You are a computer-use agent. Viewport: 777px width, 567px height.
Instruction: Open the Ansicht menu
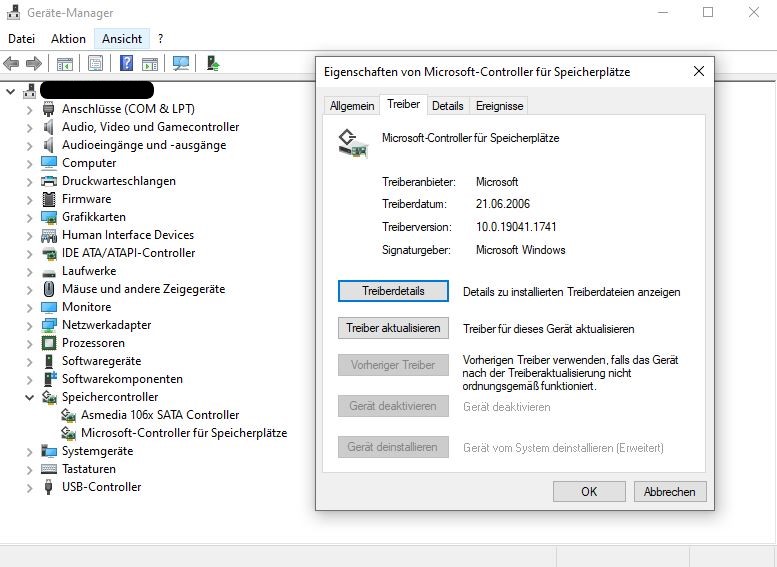coord(122,39)
